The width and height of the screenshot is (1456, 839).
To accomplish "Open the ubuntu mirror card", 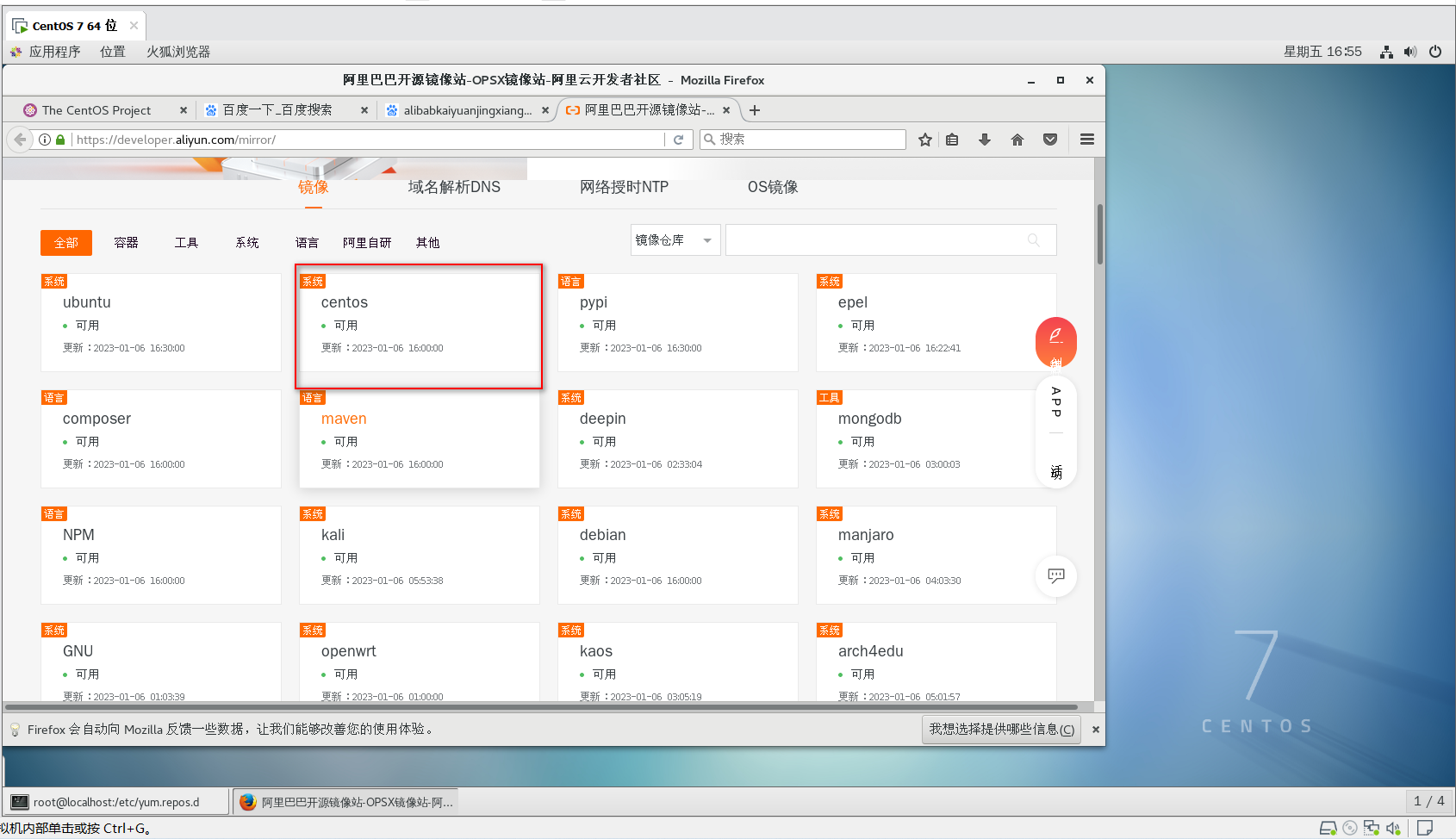I will coord(161,323).
